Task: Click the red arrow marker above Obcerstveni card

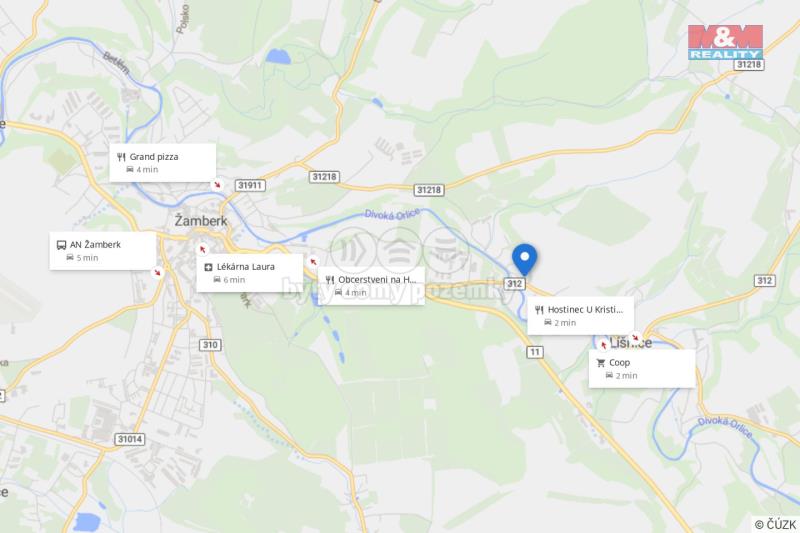Action: (x=313, y=262)
